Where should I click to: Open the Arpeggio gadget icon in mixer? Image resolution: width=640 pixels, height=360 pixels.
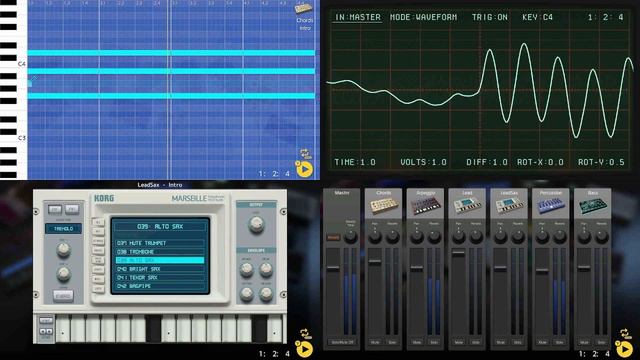point(425,206)
